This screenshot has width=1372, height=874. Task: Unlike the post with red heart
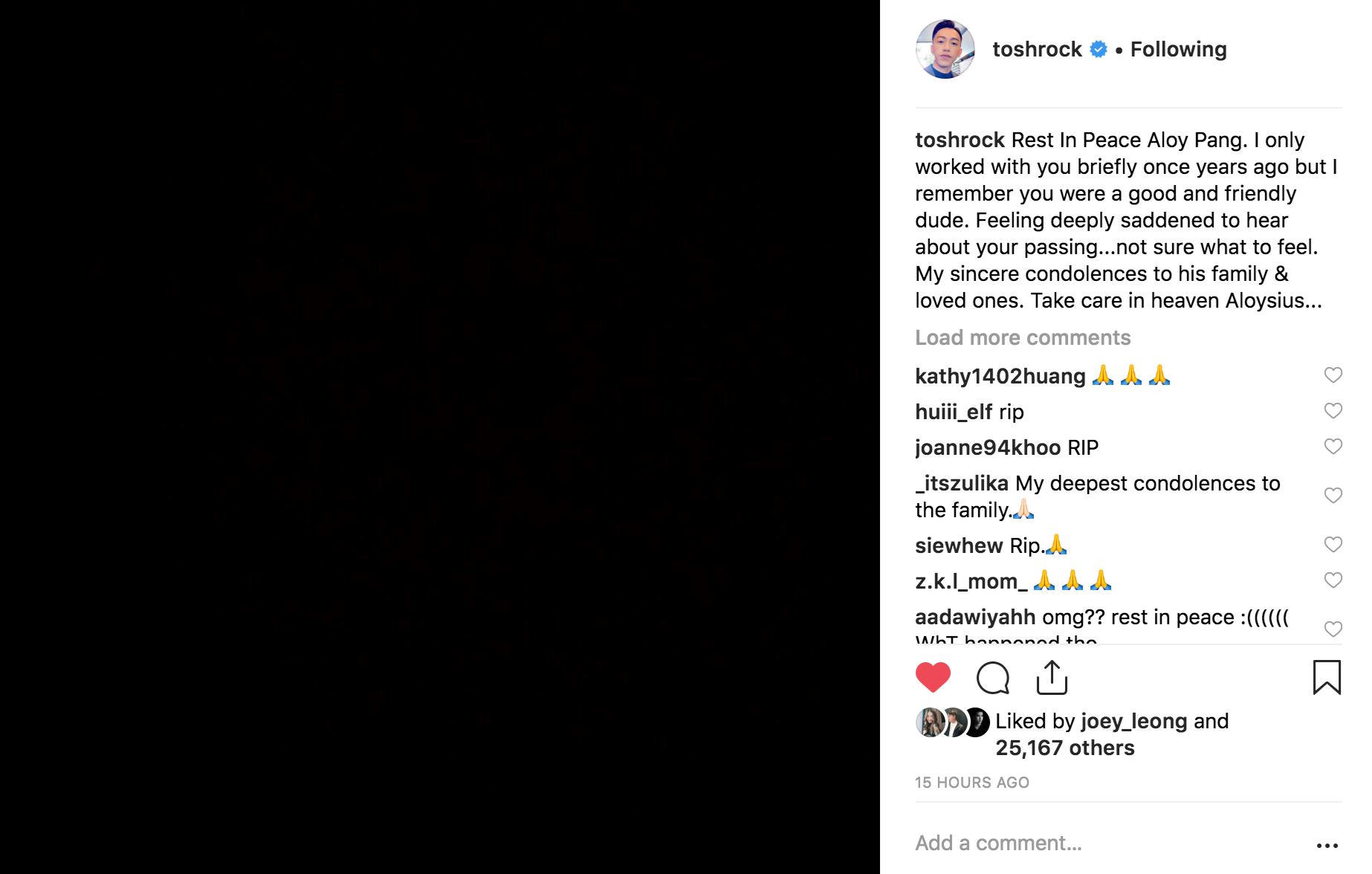(933, 677)
